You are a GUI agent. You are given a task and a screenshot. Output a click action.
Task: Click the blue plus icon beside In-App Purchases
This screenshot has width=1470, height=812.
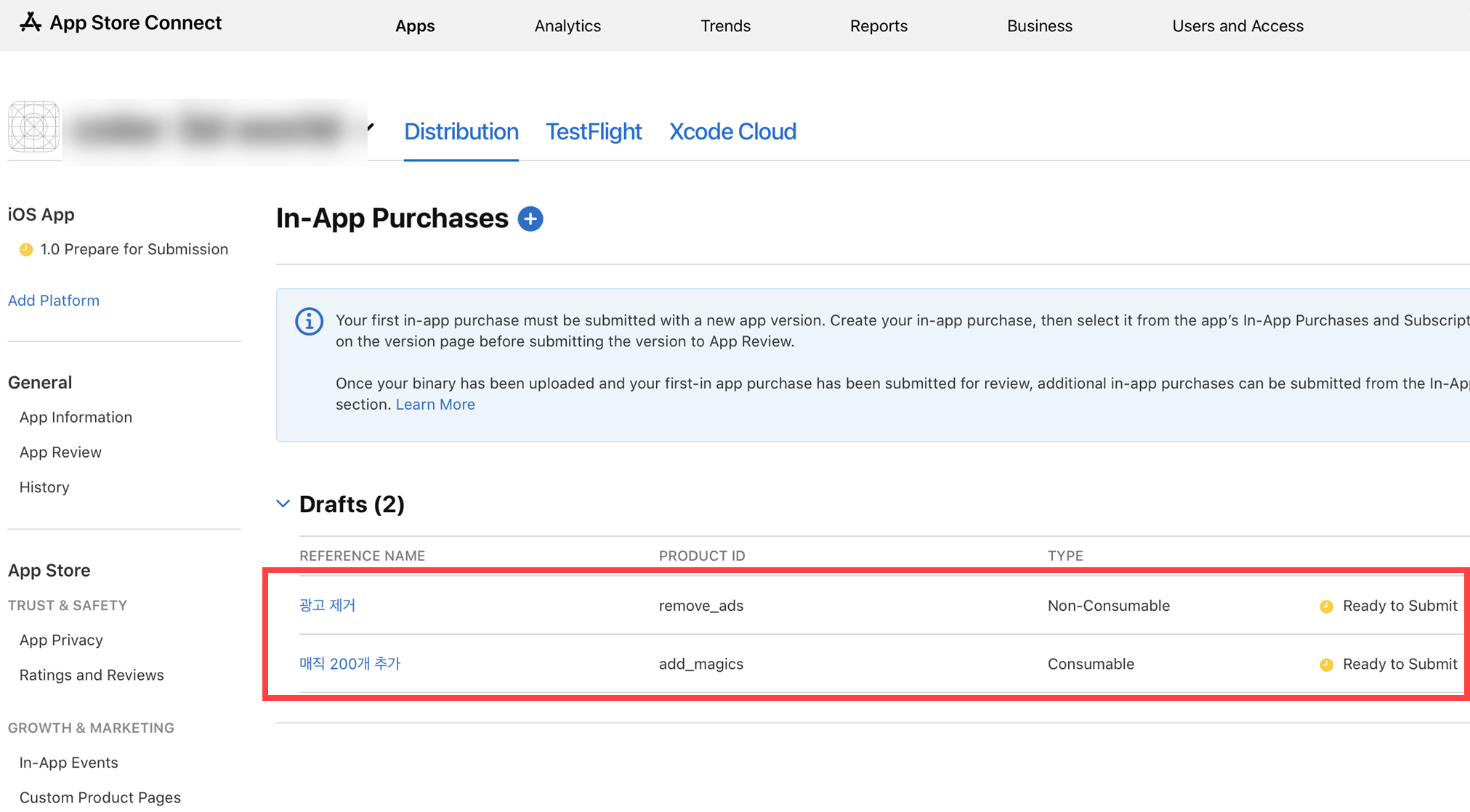point(530,219)
